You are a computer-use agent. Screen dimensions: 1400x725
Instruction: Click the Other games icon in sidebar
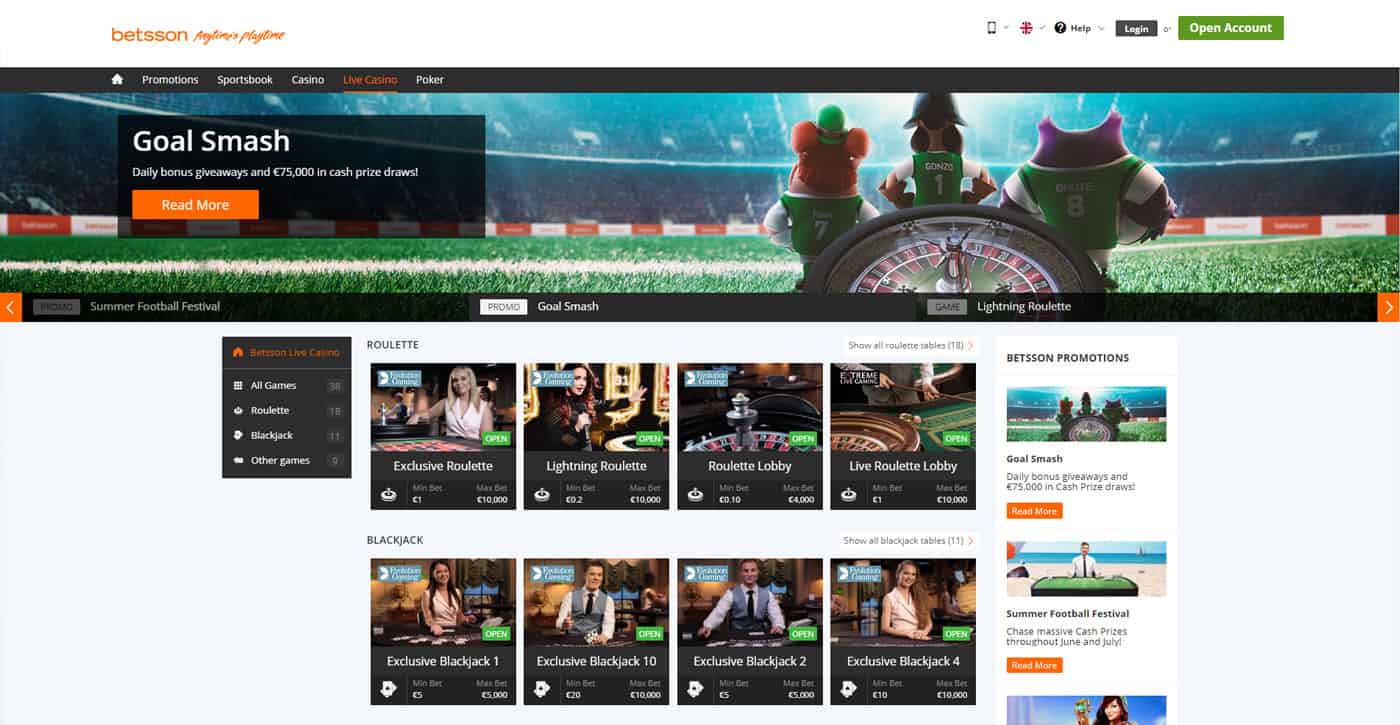click(x=238, y=460)
